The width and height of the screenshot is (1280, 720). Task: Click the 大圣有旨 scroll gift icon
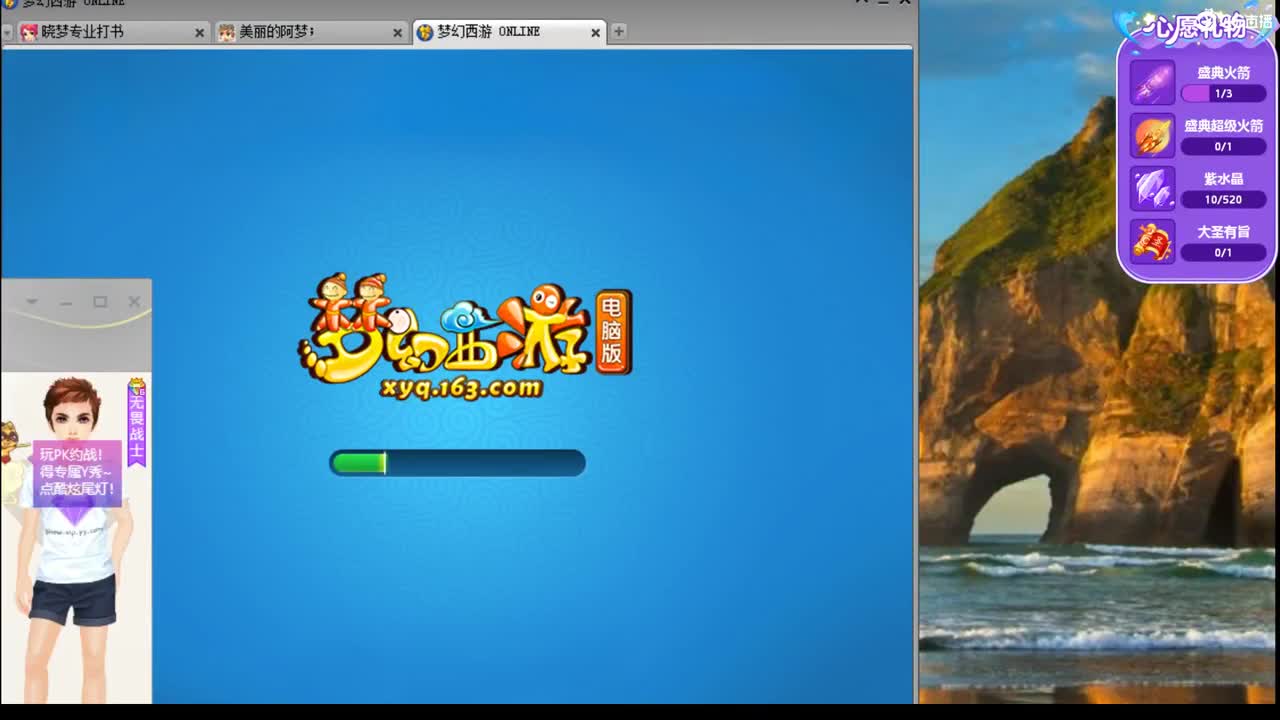(x=1152, y=241)
